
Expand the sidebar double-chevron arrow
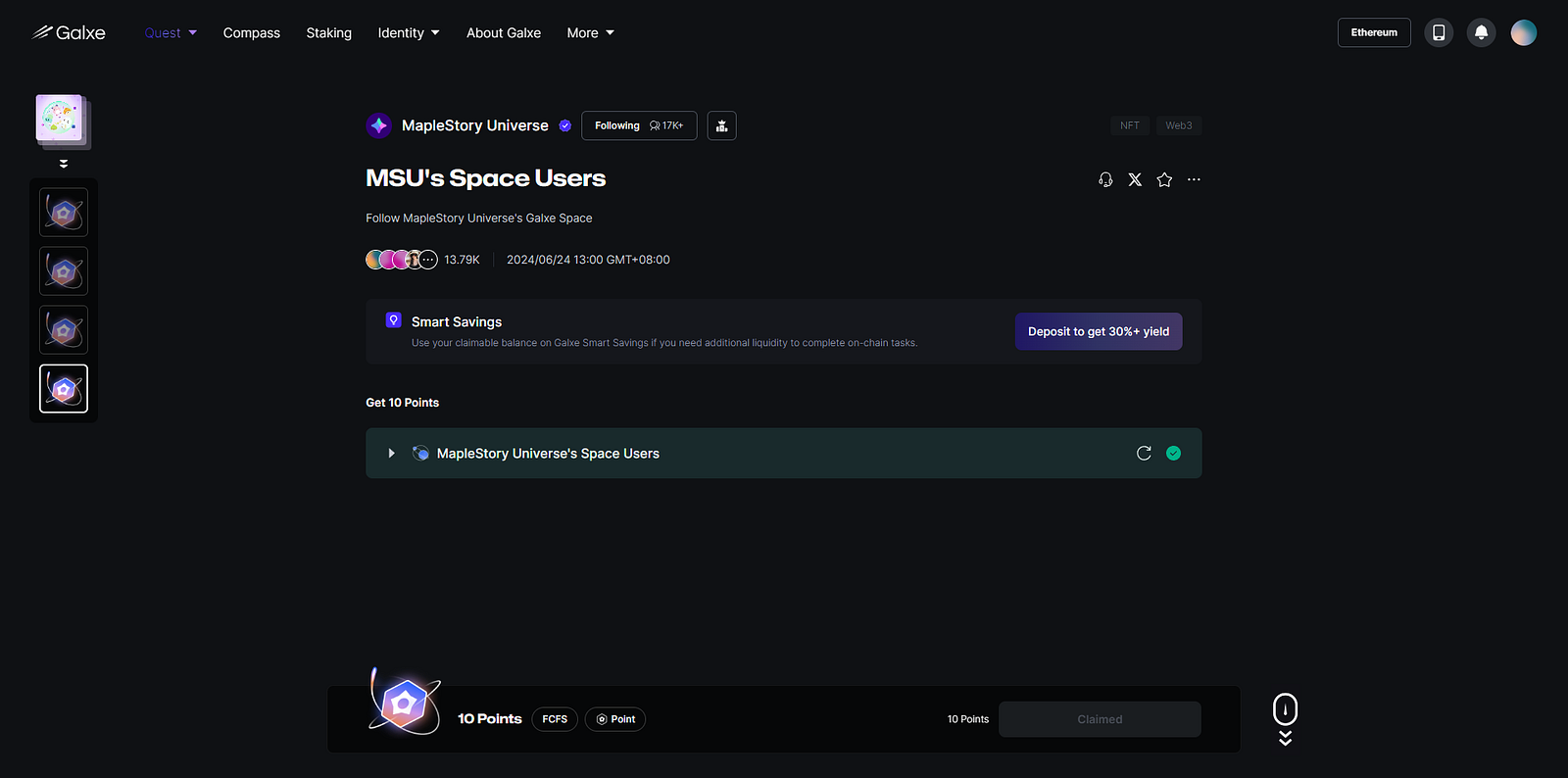(64, 164)
